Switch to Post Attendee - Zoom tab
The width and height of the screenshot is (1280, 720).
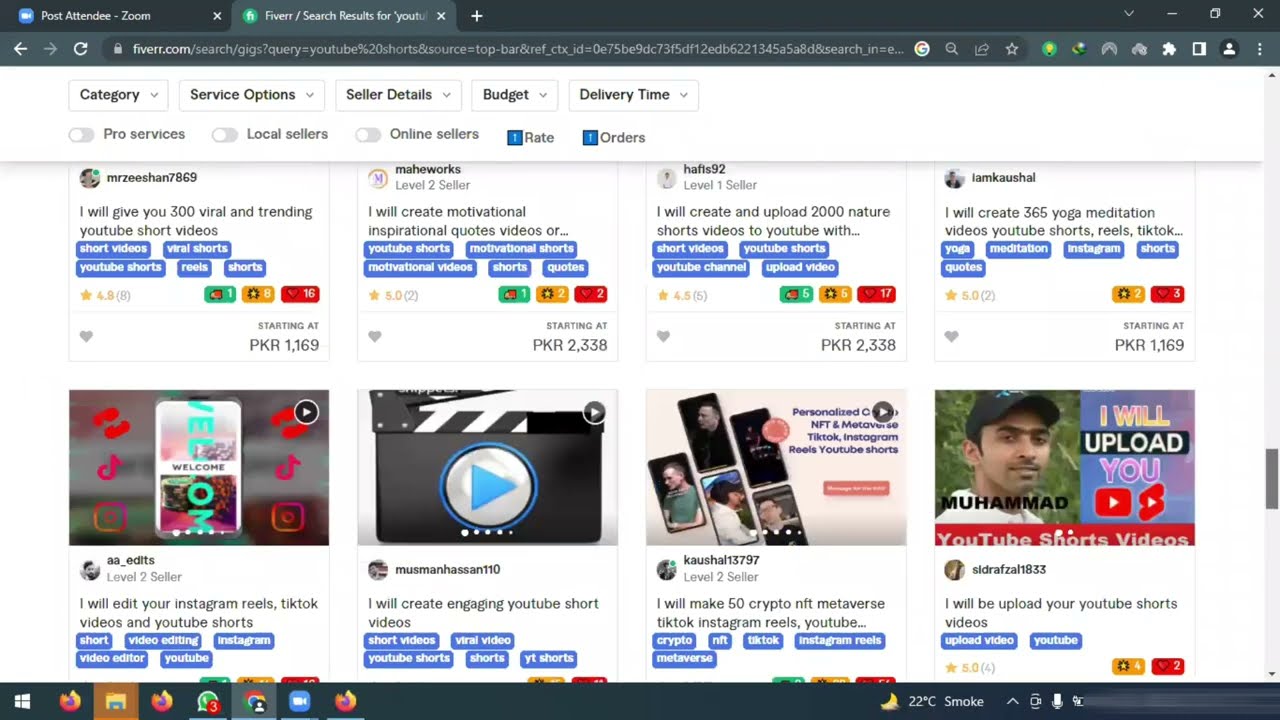117,16
